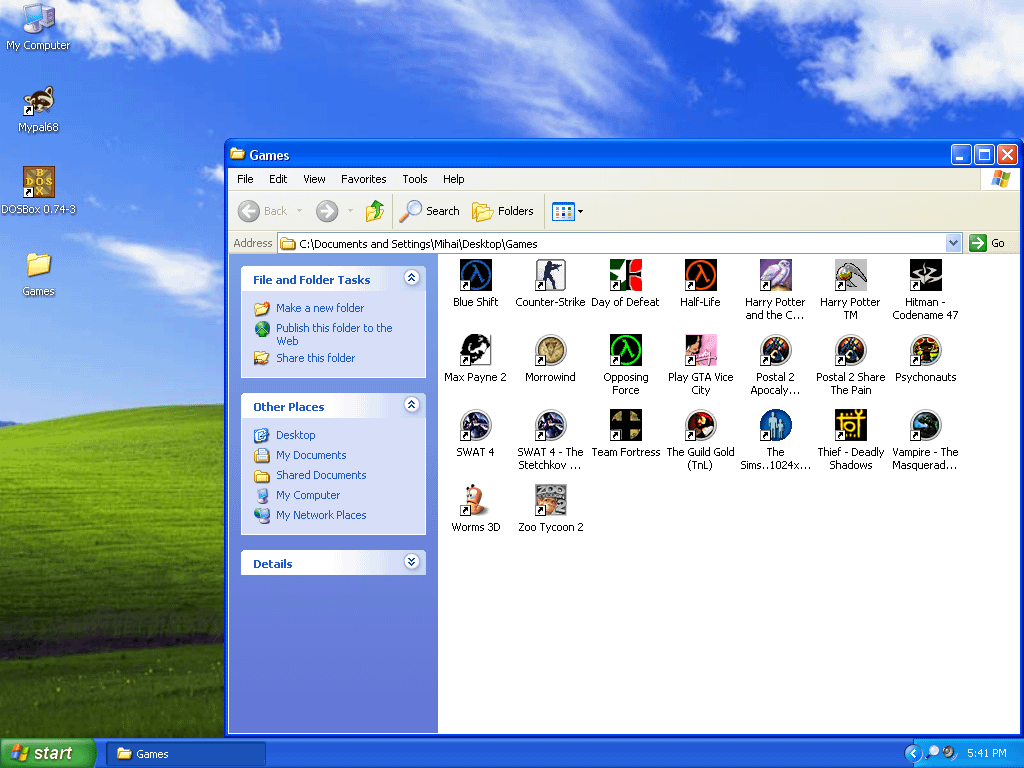Click the Worms 3D shortcut icon

point(475,500)
